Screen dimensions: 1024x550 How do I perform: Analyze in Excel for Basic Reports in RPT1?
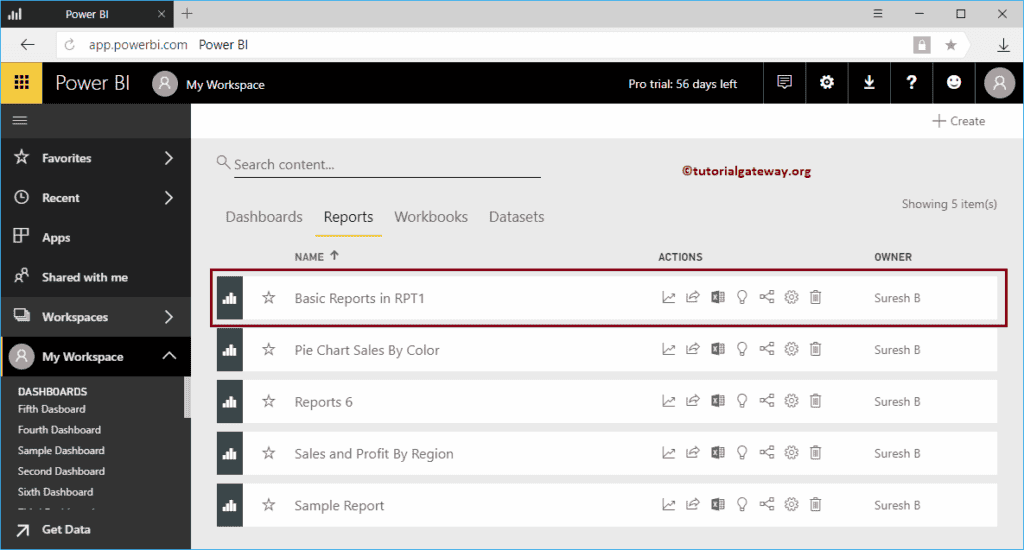pyautogui.click(x=718, y=298)
